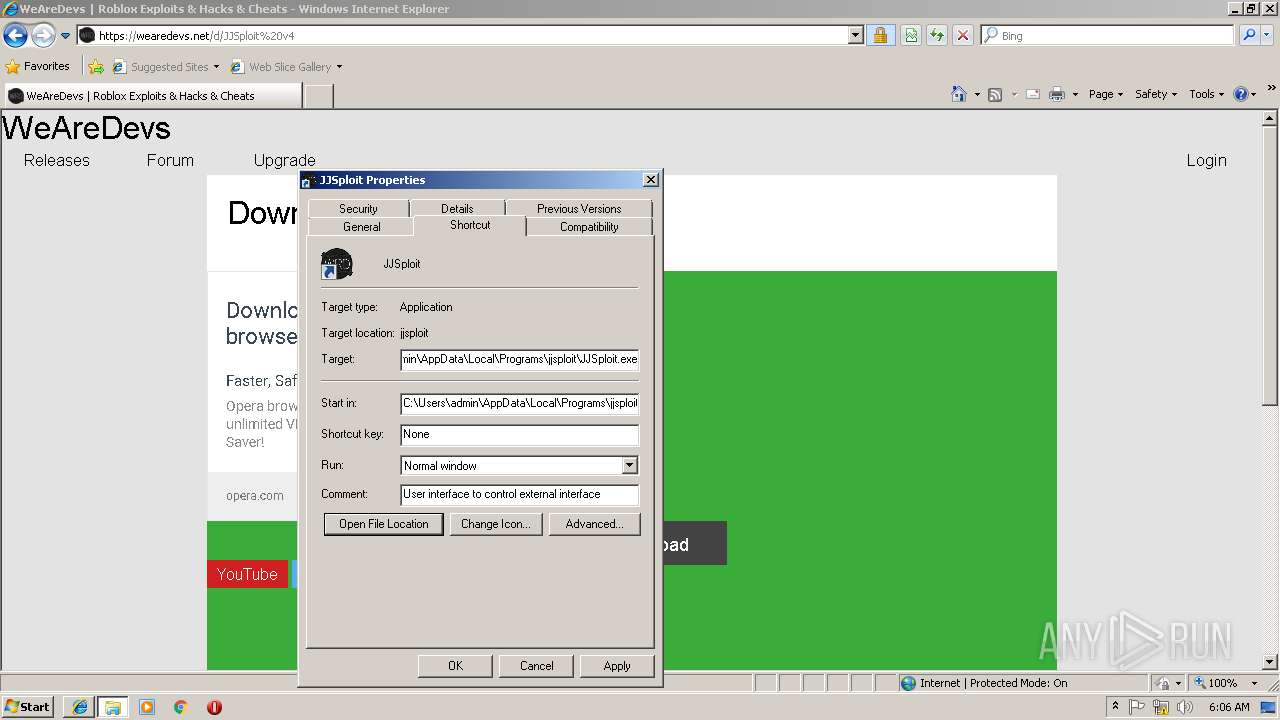This screenshot has height=720, width=1280.
Task: Show hidden tray icons arrow
Action: pos(1115,707)
